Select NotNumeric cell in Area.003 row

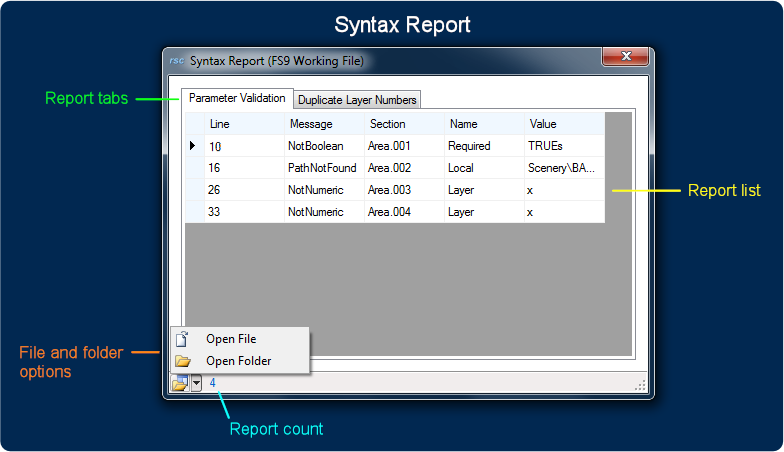point(324,190)
